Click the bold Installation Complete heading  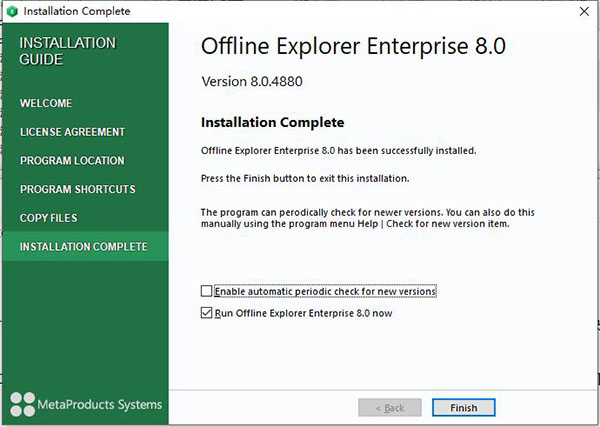(x=272, y=122)
